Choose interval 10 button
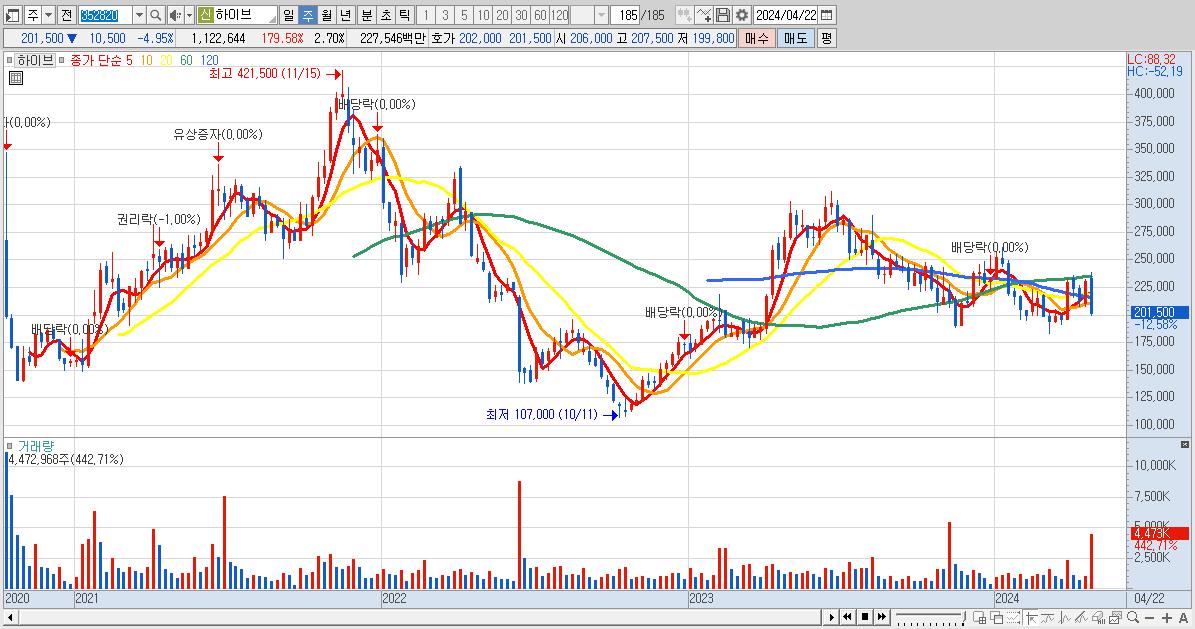The image size is (1195, 629). tap(483, 14)
